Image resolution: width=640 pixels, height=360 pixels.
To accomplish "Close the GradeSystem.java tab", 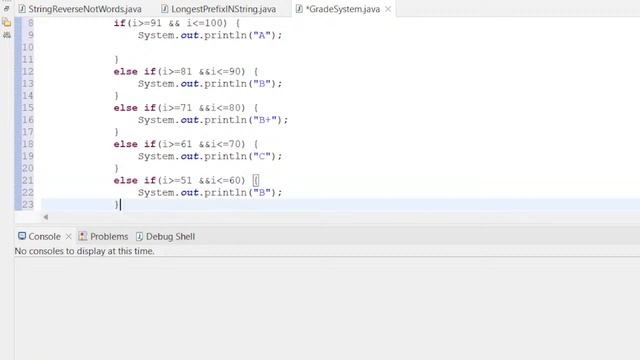I will tap(388, 9).
